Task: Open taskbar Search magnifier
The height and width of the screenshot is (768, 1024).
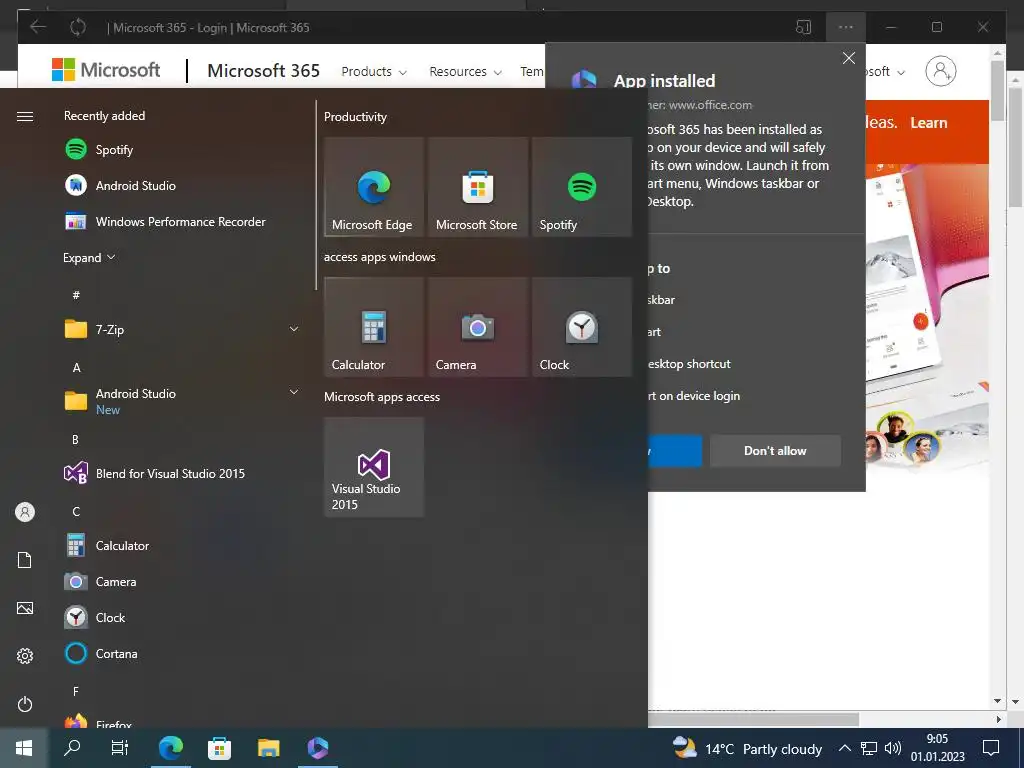Action: coord(72,748)
